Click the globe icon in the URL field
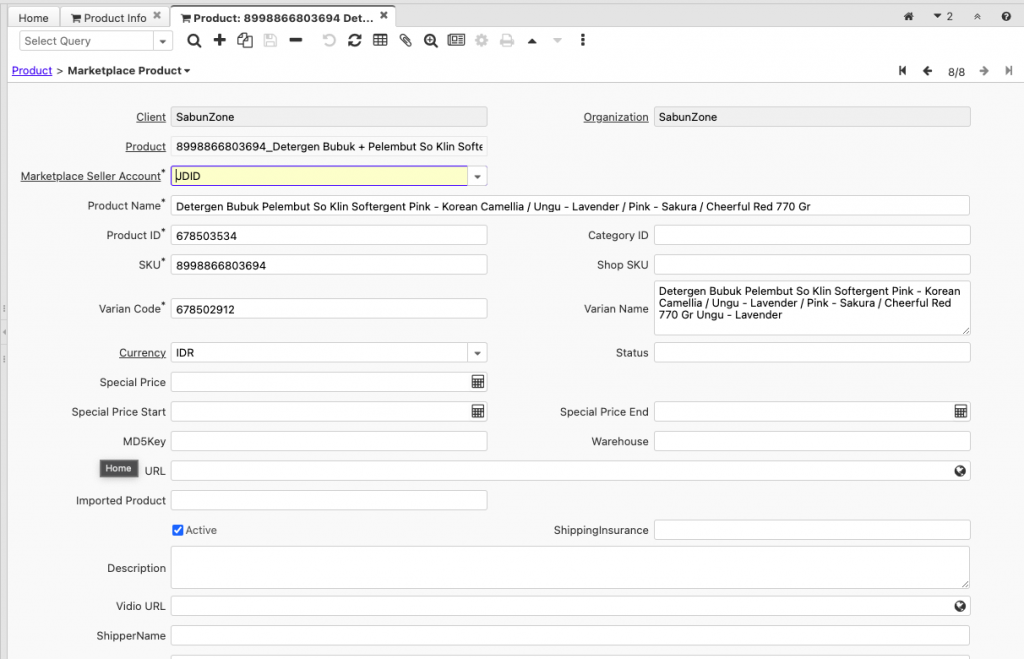Screen dimensions: 1024x659 [960, 471]
